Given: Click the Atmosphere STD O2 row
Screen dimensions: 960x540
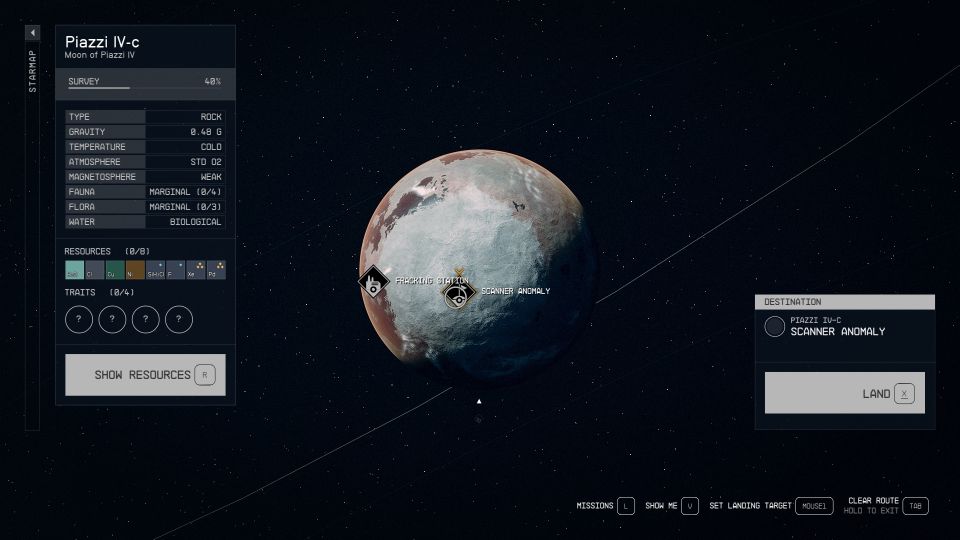Looking at the screenshot, I should [x=145, y=162].
